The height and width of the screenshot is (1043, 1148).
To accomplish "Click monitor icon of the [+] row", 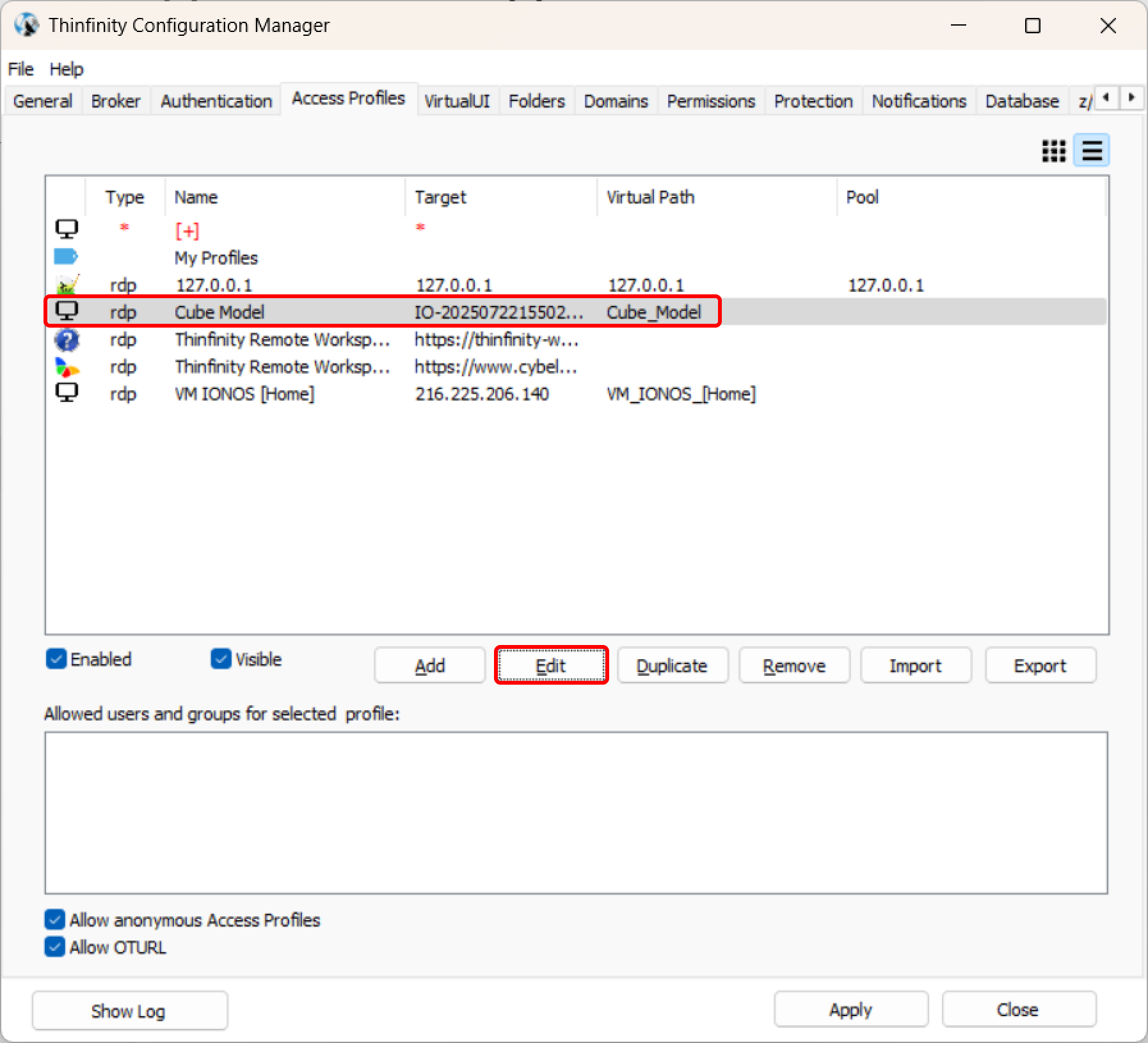I will [x=67, y=230].
